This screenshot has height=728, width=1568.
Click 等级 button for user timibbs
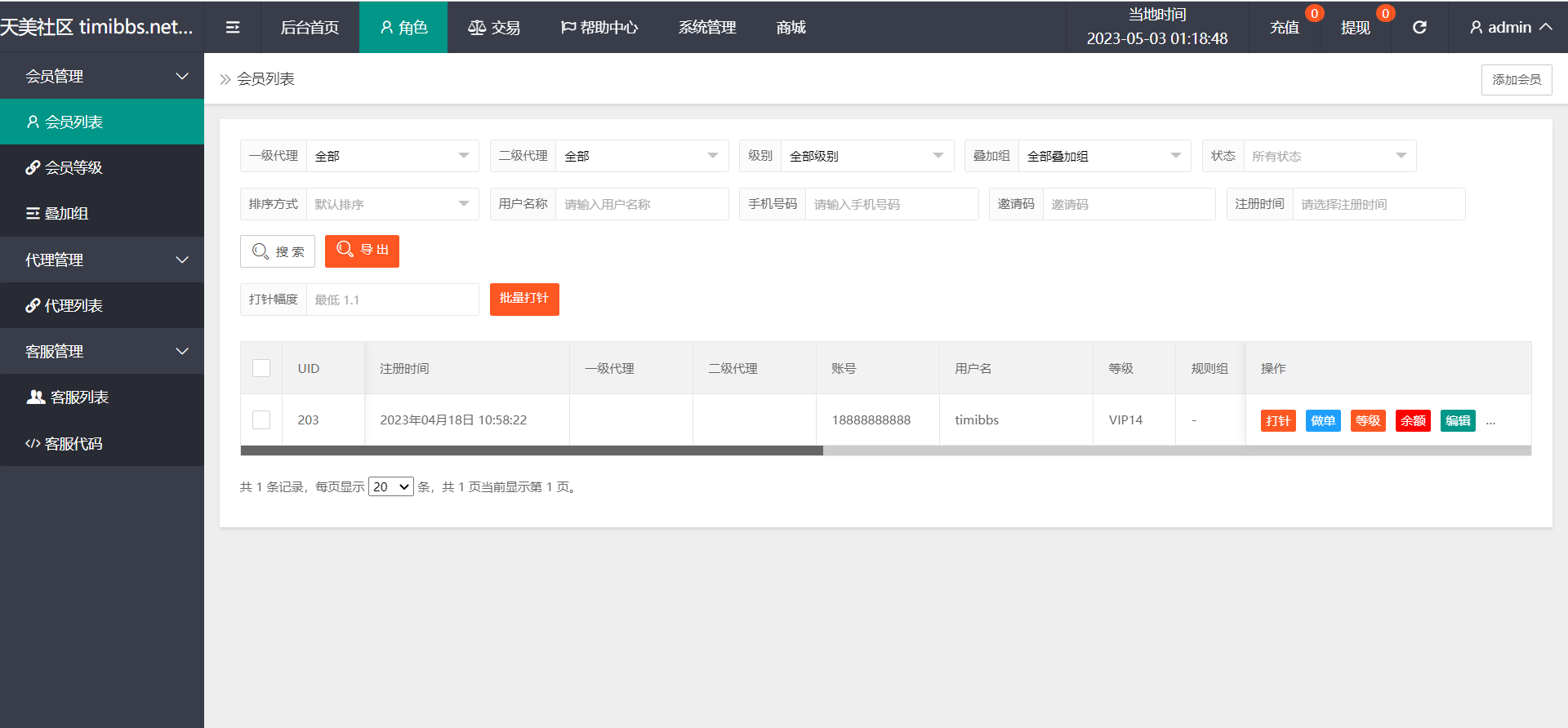coord(1368,421)
